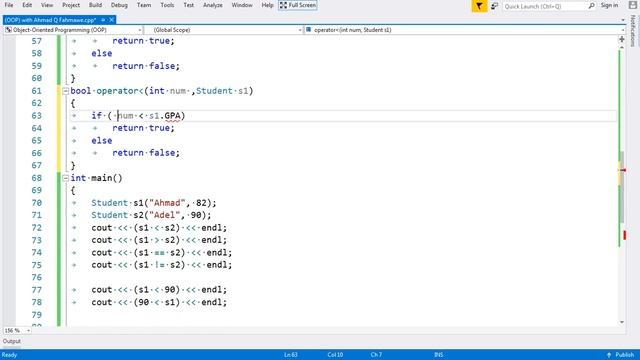Open the Notifications side tab
The image size is (640, 360).
pos(633,31)
